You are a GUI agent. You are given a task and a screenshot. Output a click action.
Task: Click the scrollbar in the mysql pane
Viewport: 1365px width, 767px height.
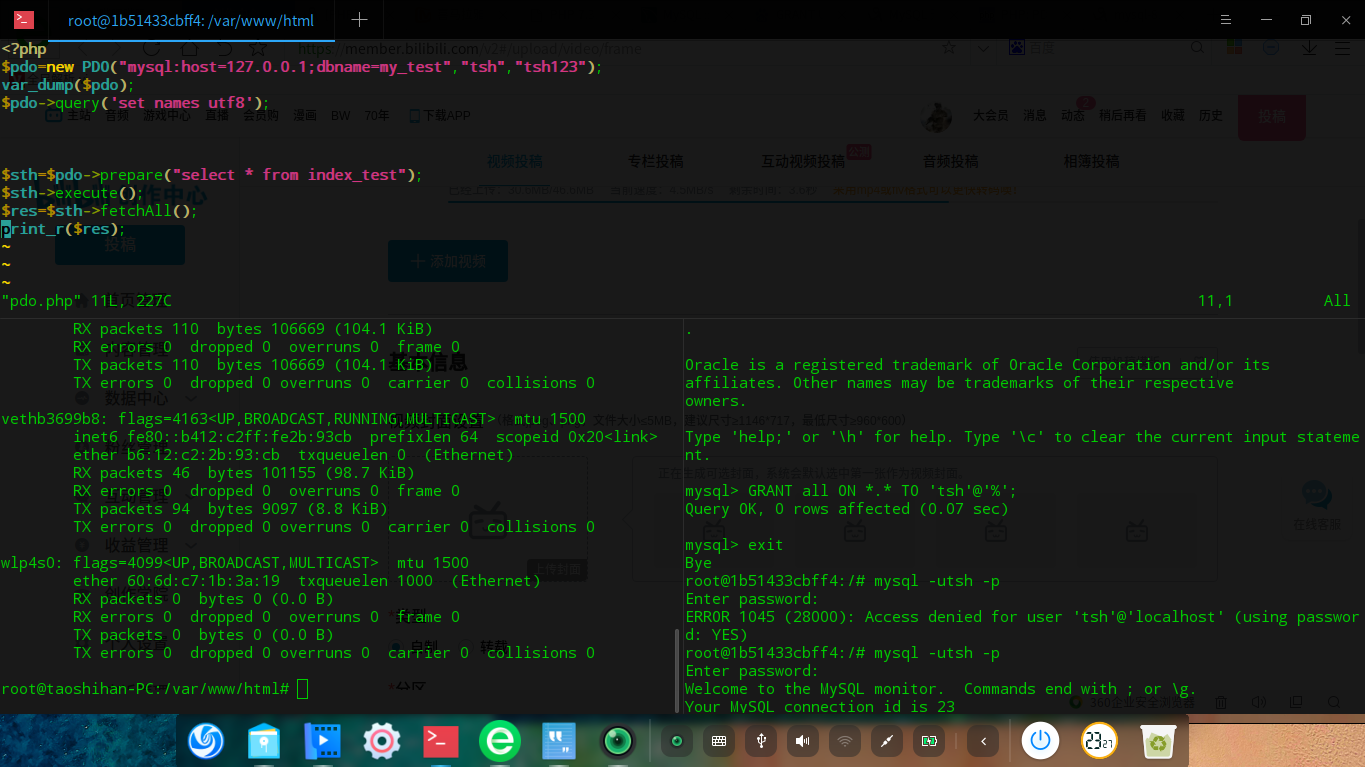click(677, 670)
